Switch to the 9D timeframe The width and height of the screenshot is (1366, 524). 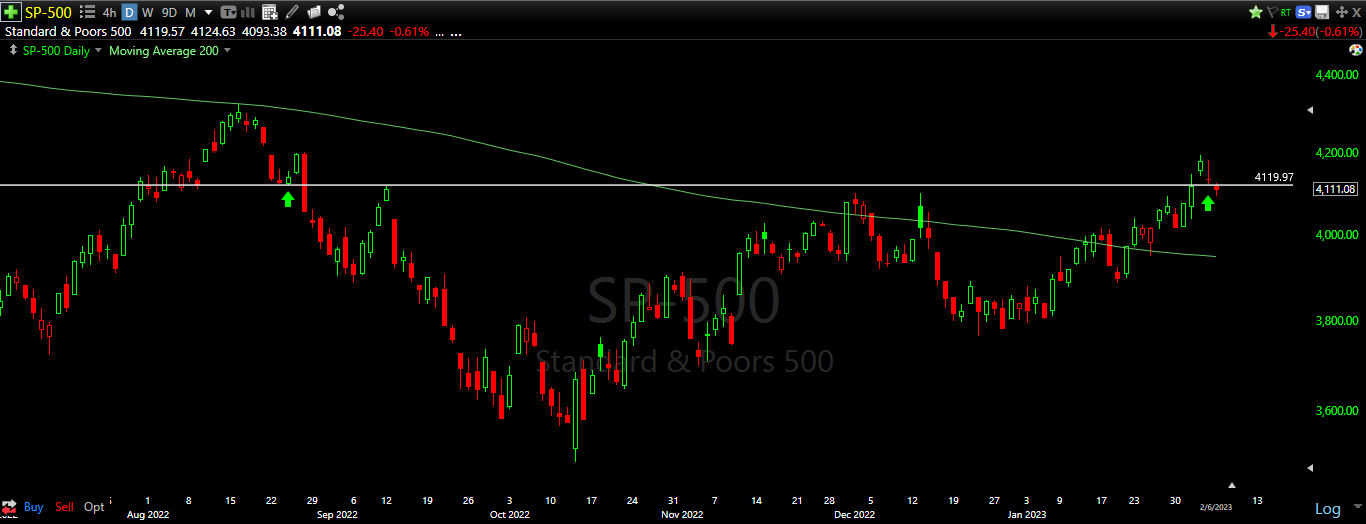(x=169, y=13)
